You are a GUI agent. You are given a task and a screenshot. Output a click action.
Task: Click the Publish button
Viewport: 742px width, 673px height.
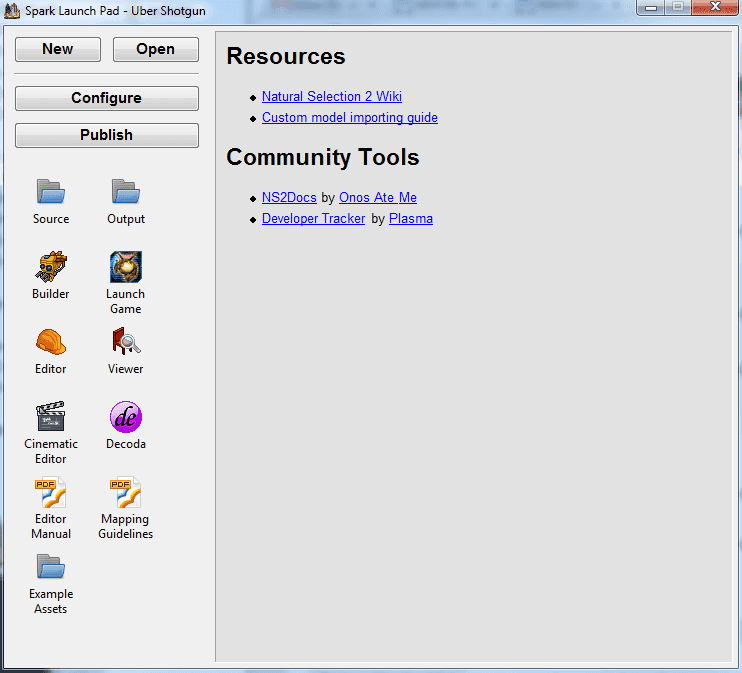pos(106,135)
